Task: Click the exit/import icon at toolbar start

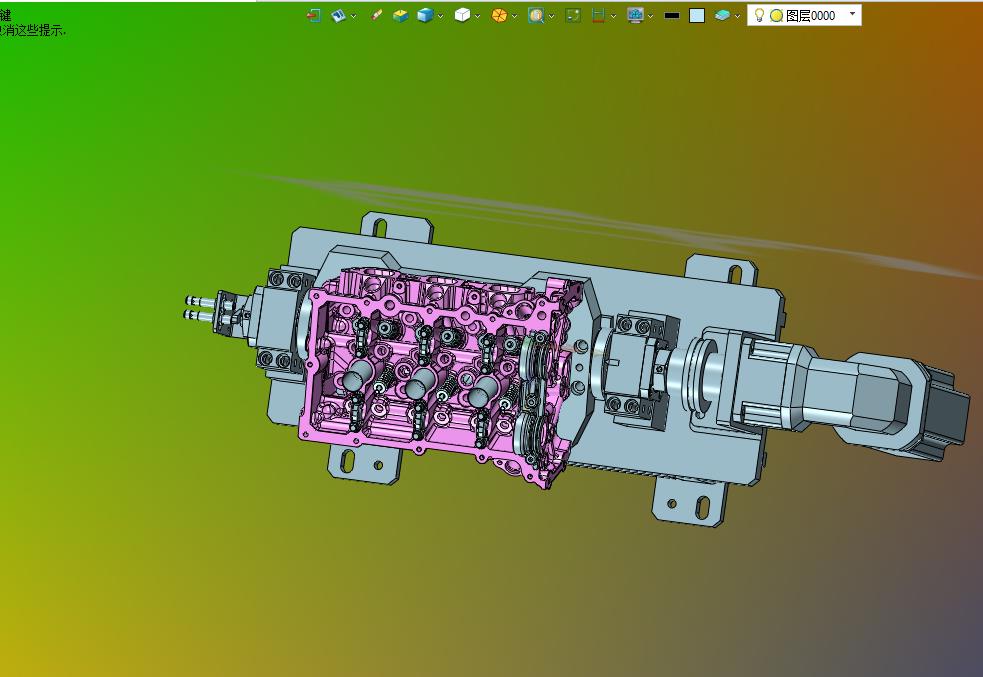Action: pos(314,16)
